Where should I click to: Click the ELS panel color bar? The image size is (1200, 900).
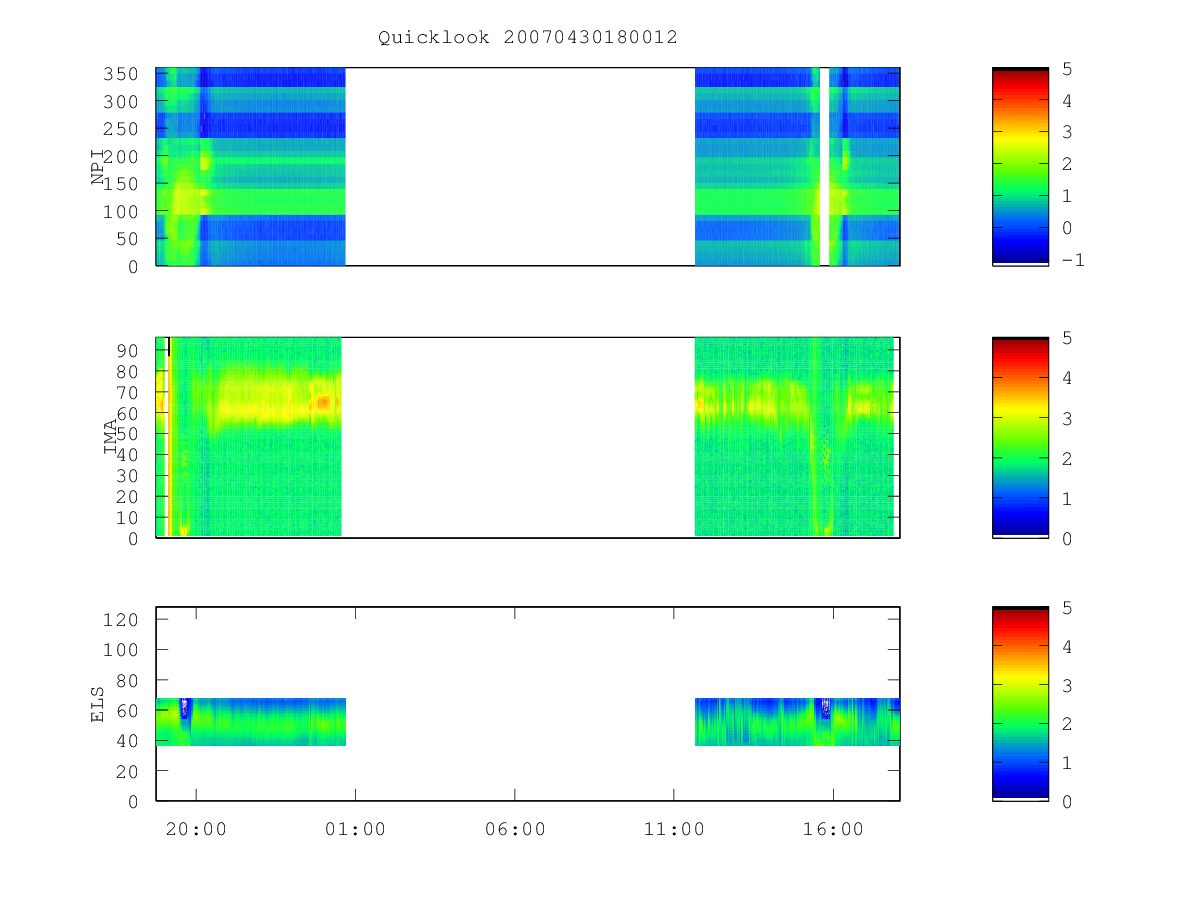pyautogui.click(x=1020, y=704)
